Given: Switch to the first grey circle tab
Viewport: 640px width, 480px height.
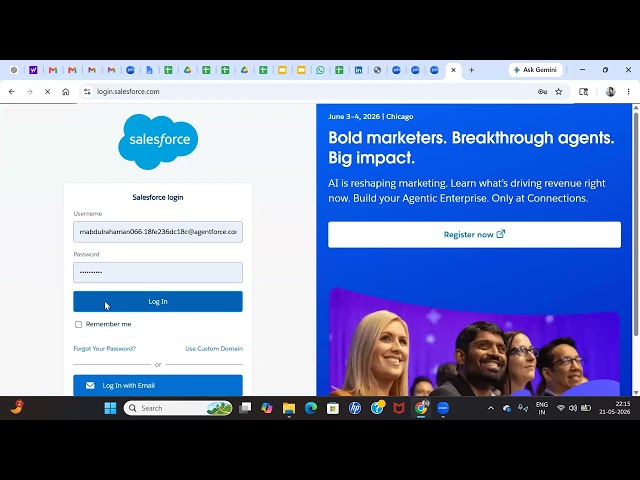Looking at the screenshot, I should 14,70.
